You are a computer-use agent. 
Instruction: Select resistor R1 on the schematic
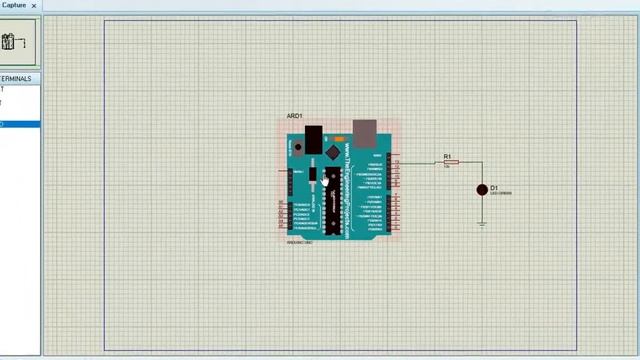[451, 162]
